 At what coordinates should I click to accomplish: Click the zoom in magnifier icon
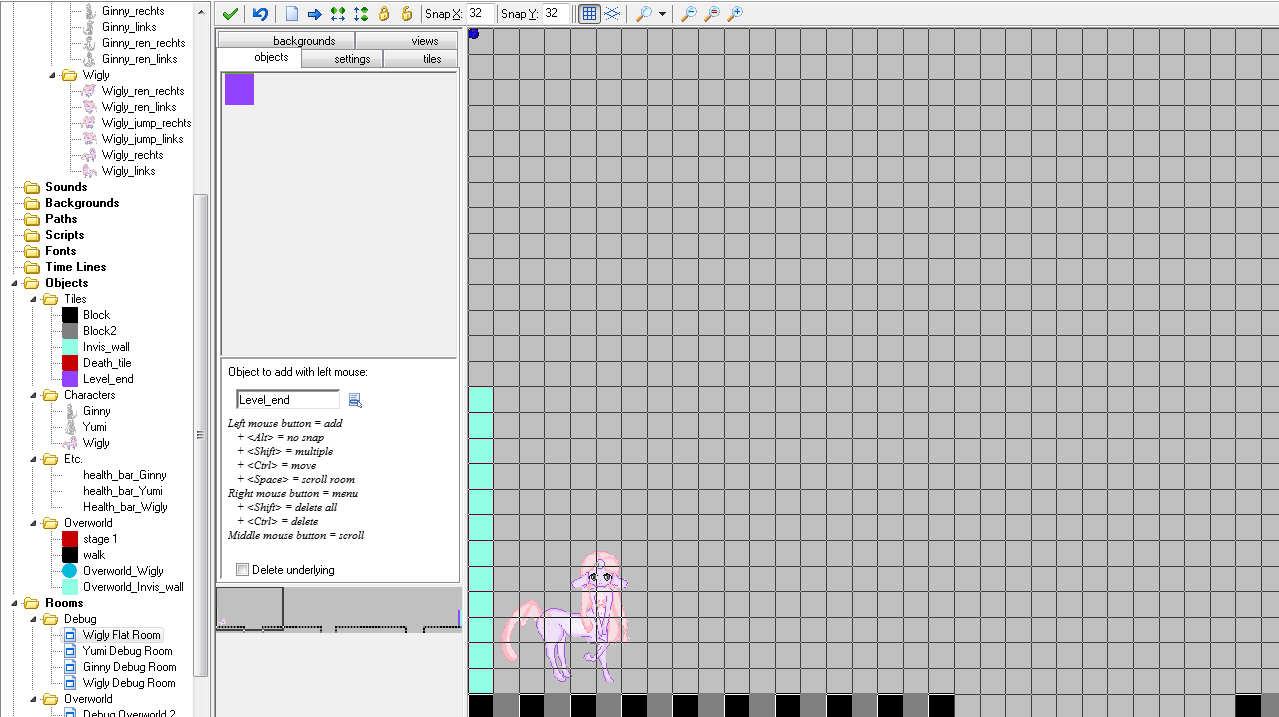[735, 14]
